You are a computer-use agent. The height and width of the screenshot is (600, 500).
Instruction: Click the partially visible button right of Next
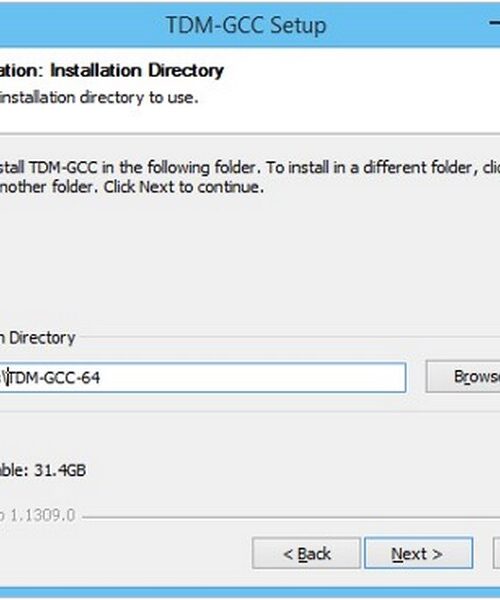point(497,553)
